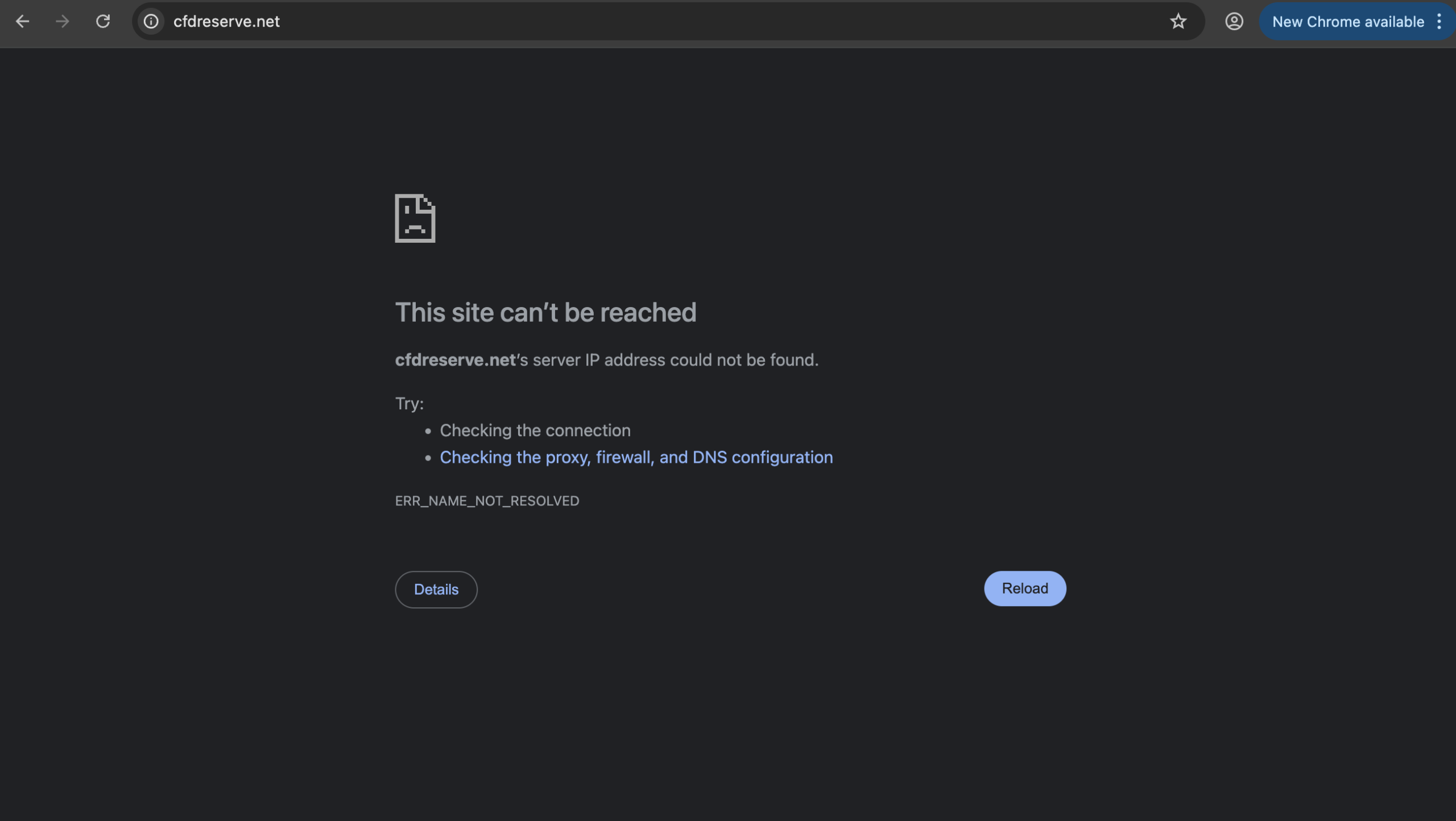Click the sad page error icon
Screen dimensions: 1456x821
click(x=415, y=218)
